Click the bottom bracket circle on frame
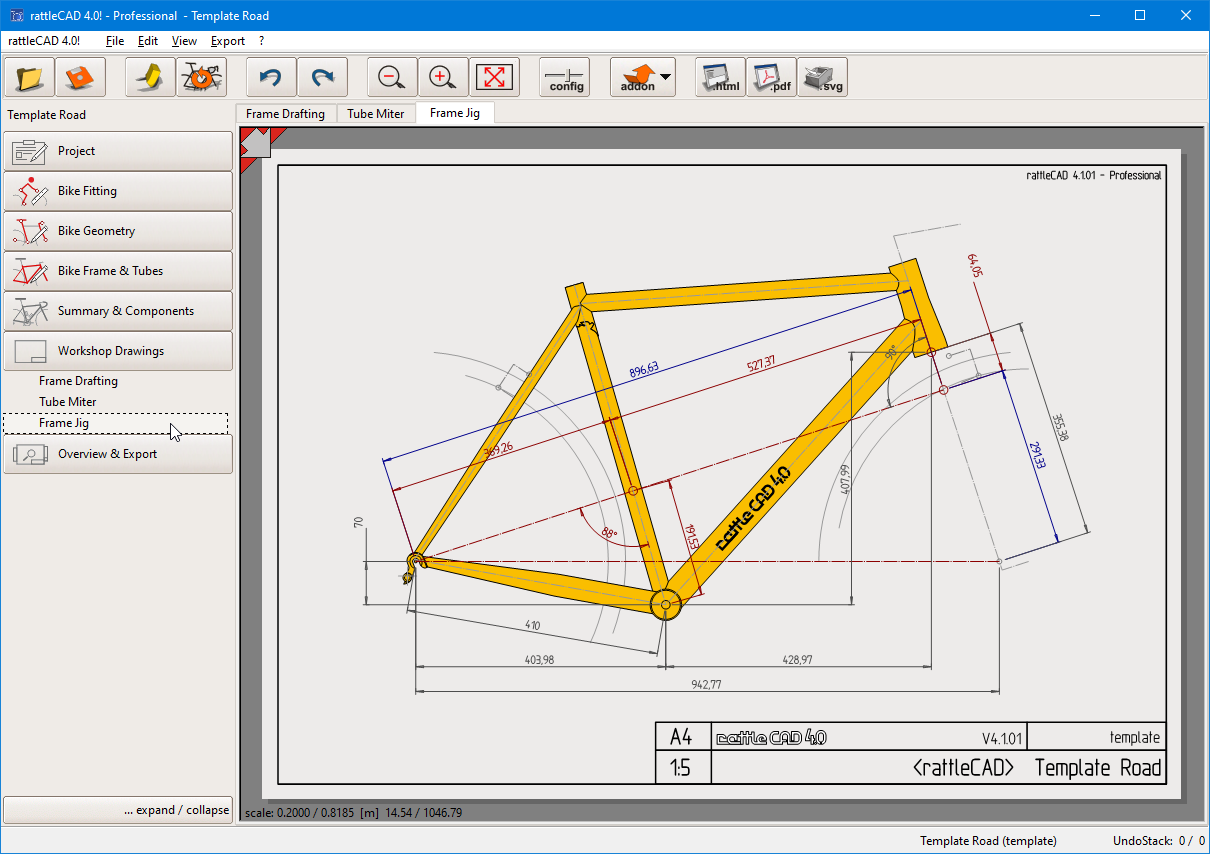The height and width of the screenshot is (854, 1210). coord(665,604)
